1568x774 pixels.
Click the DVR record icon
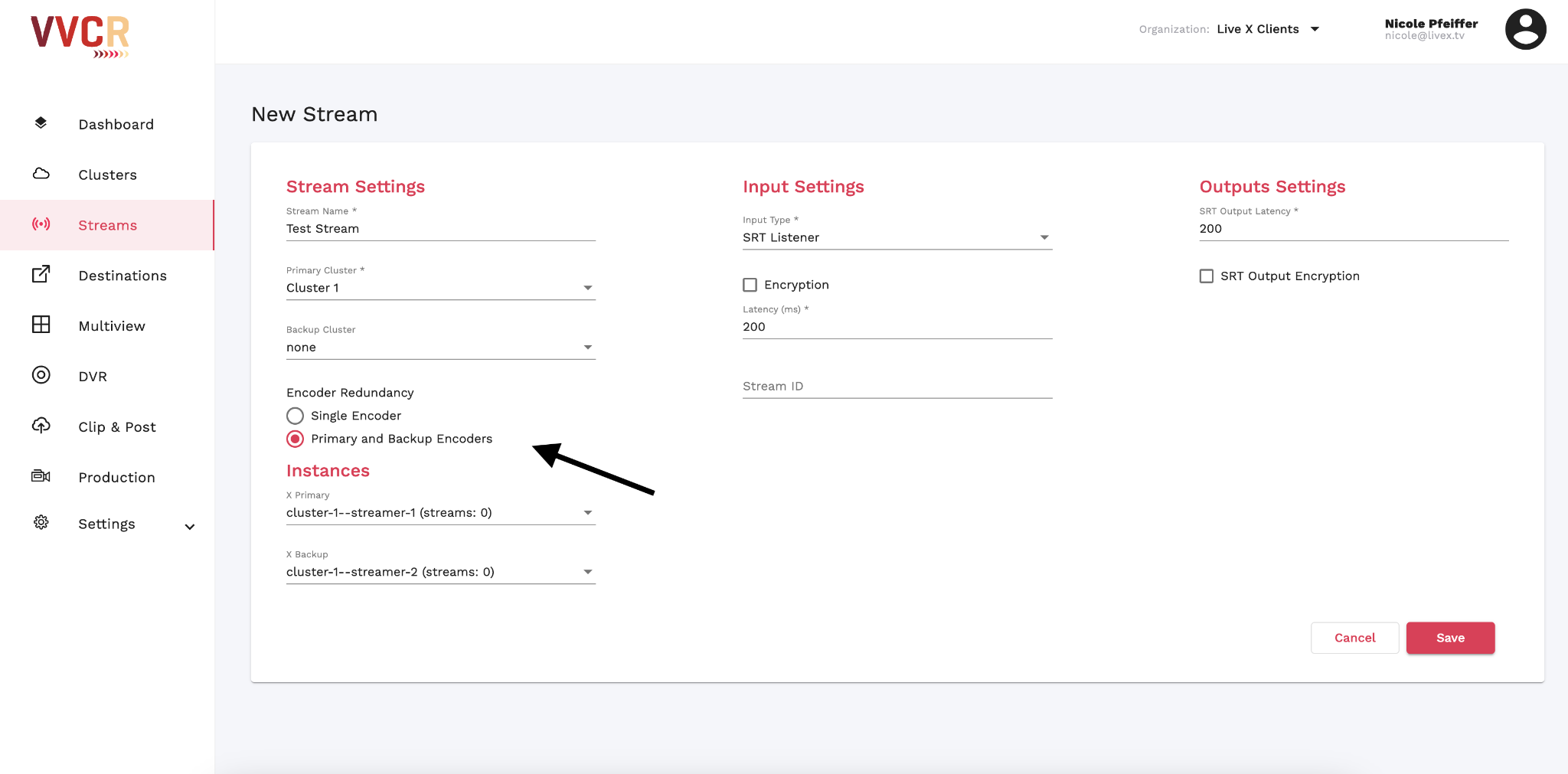point(41,375)
